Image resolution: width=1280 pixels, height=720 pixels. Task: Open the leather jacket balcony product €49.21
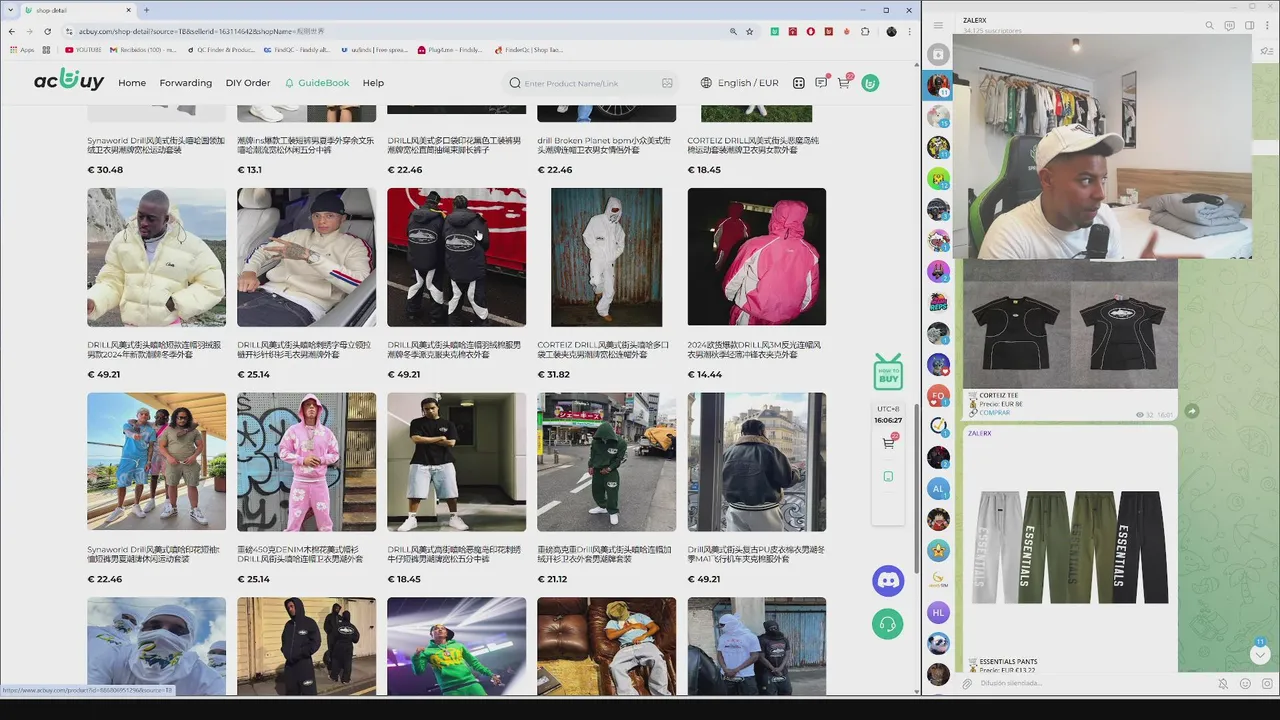click(x=757, y=462)
